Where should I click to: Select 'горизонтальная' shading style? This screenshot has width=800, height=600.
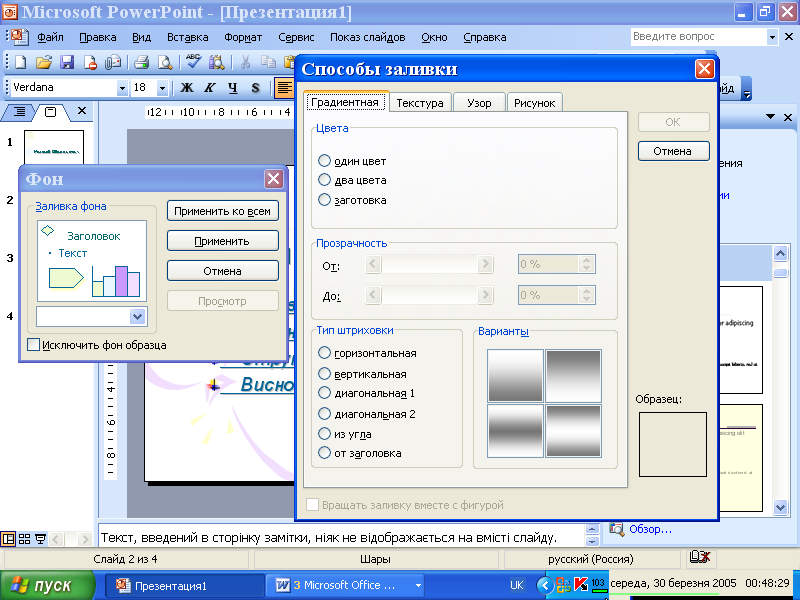(x=324, y=353)
